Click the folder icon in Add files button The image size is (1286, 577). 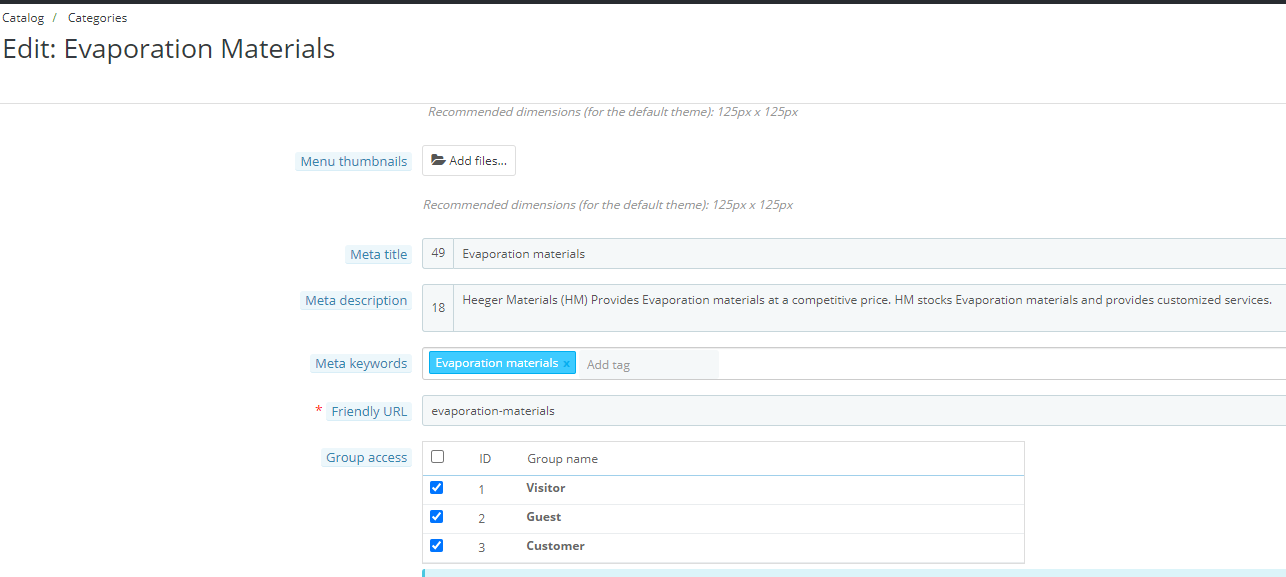(438, 161)
